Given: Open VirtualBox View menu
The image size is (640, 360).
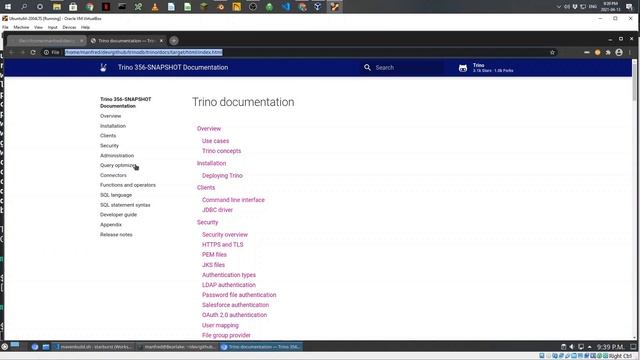Looking at the screenshot, I should point(38,27).
